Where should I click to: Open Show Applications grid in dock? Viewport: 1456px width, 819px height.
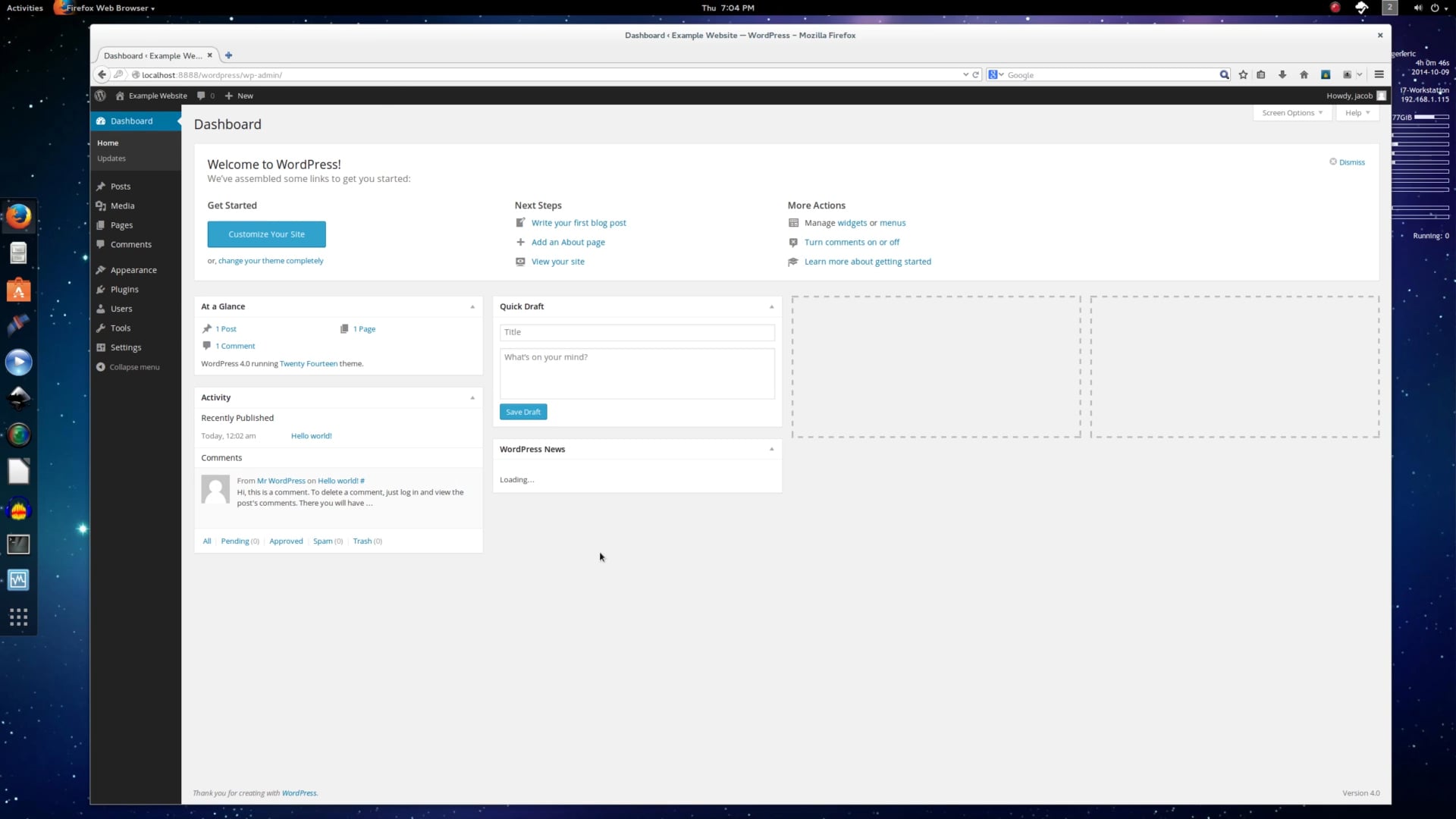coord(19,617)
